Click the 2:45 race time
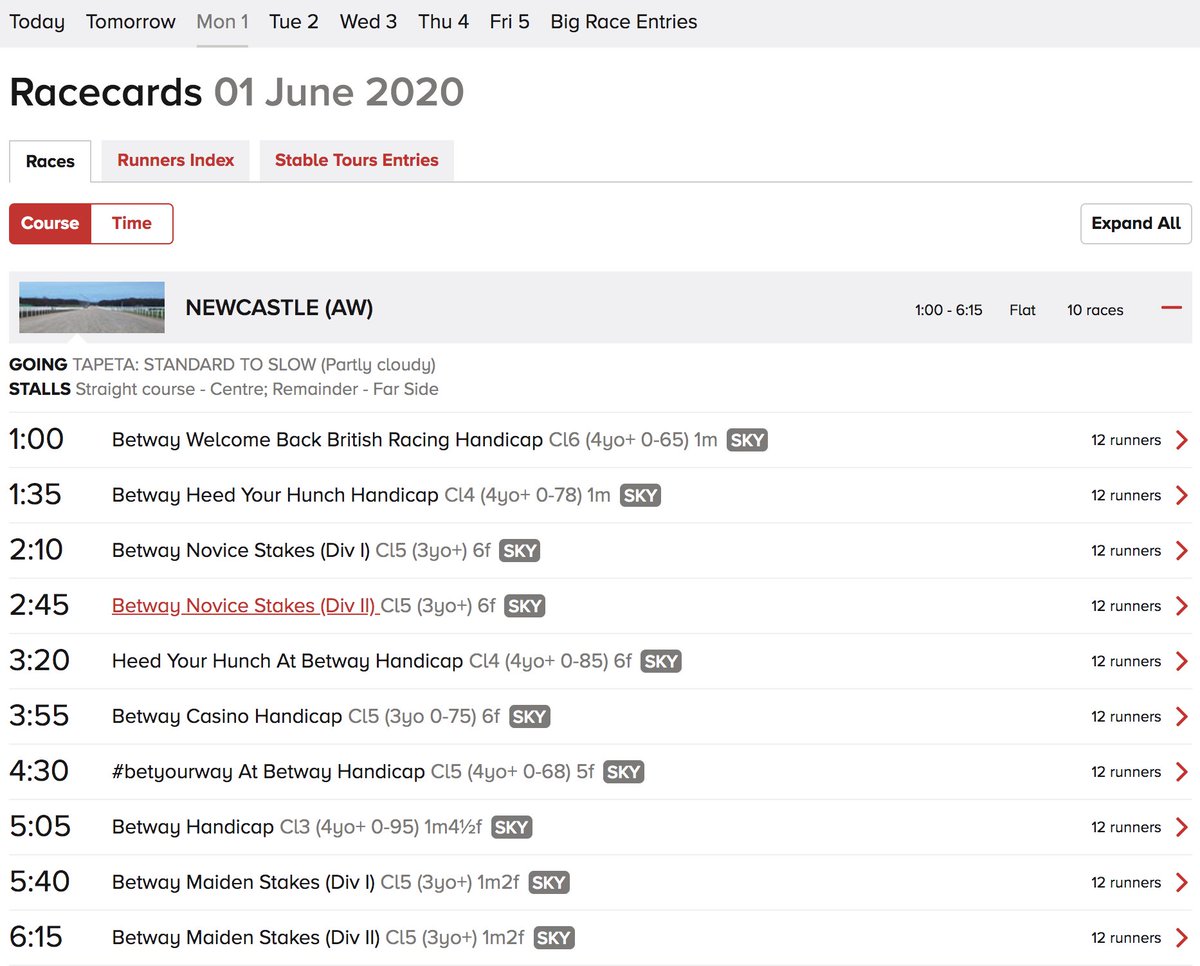This screenshot has width=1200, height=966. click(39, 606)
